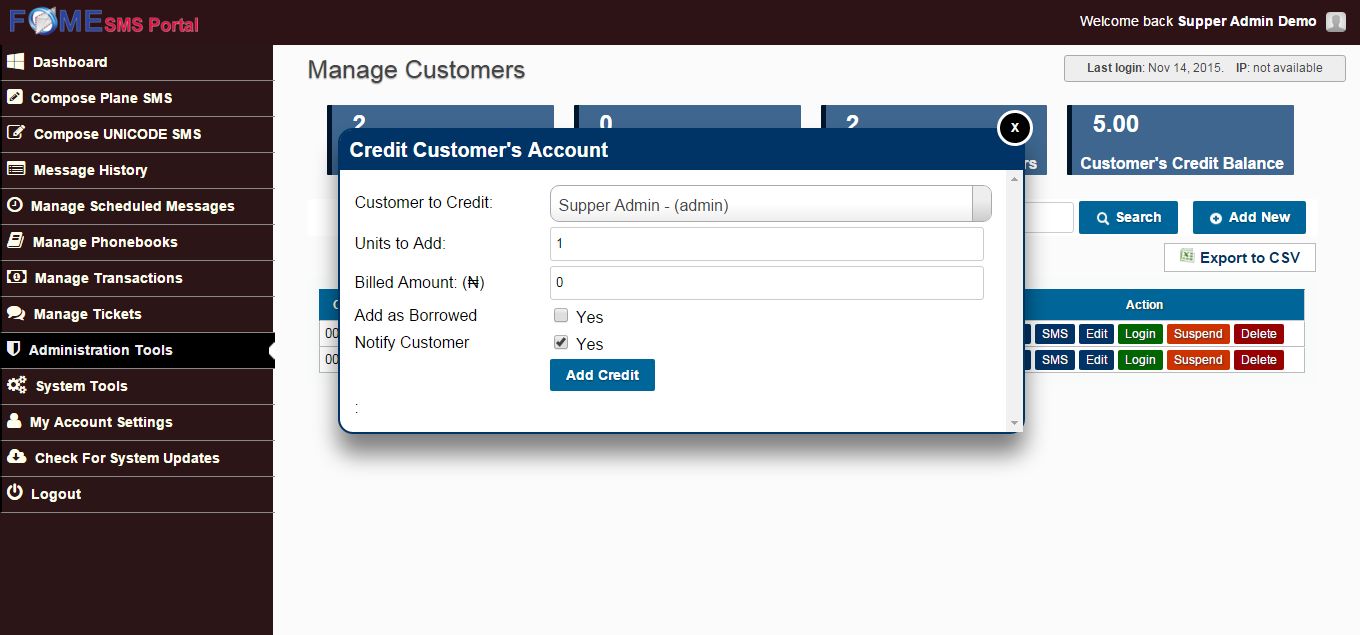The image size is (1360, 635).
Task: Click the Check For System Updates cloud icon
Action: tap(16, 458)
